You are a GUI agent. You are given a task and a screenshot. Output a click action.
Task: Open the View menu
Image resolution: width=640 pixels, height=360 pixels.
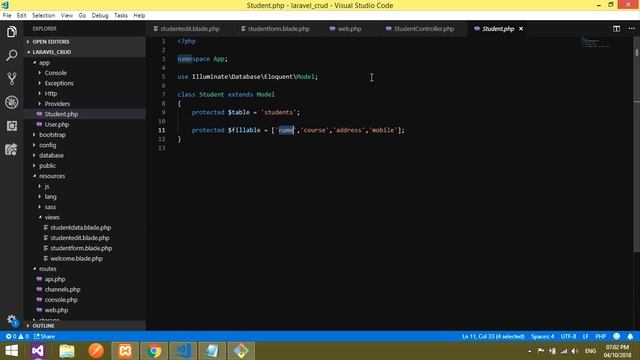tap(67, 16)
